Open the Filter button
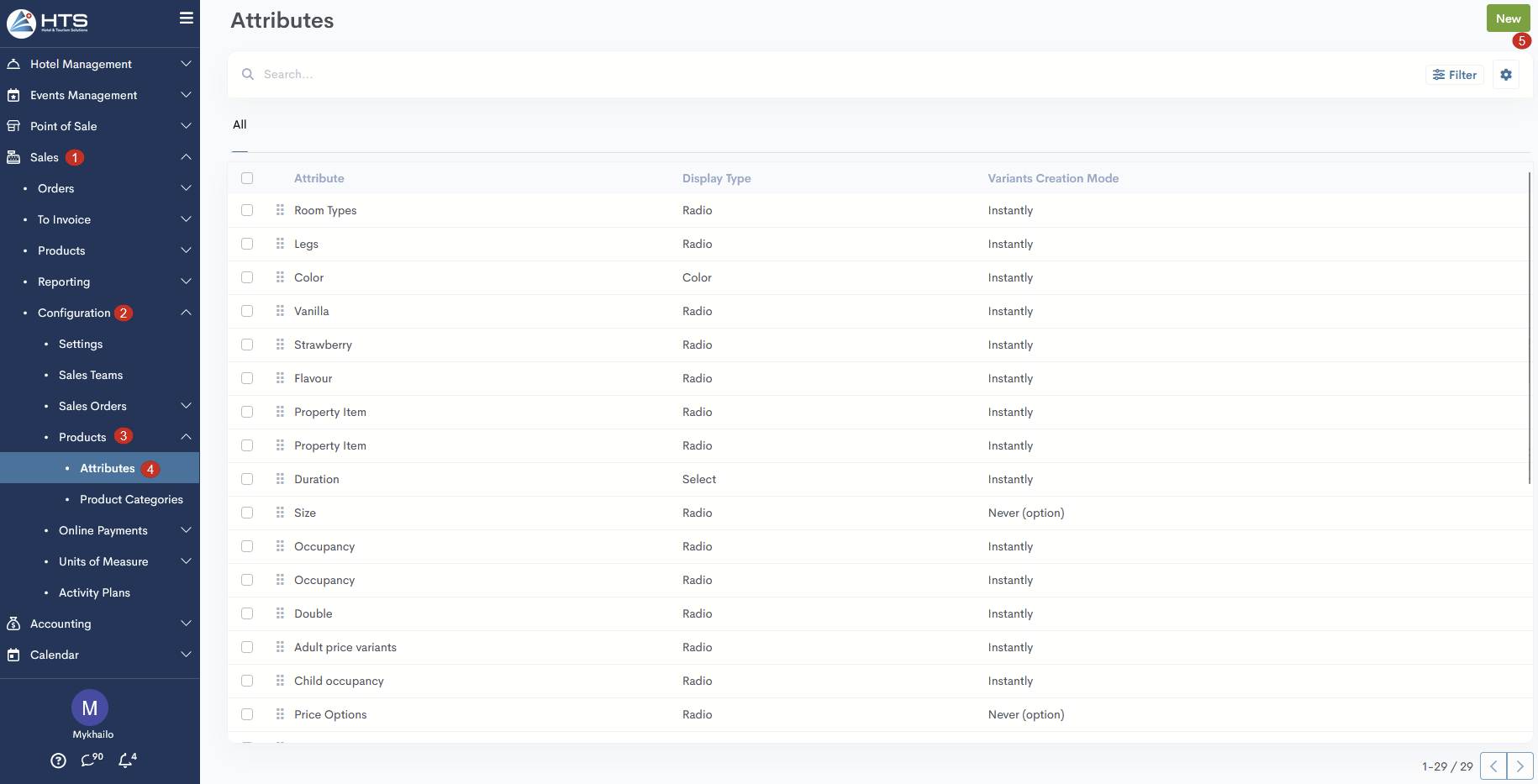Screen dimensions: 1538x784 (1455, 75)
